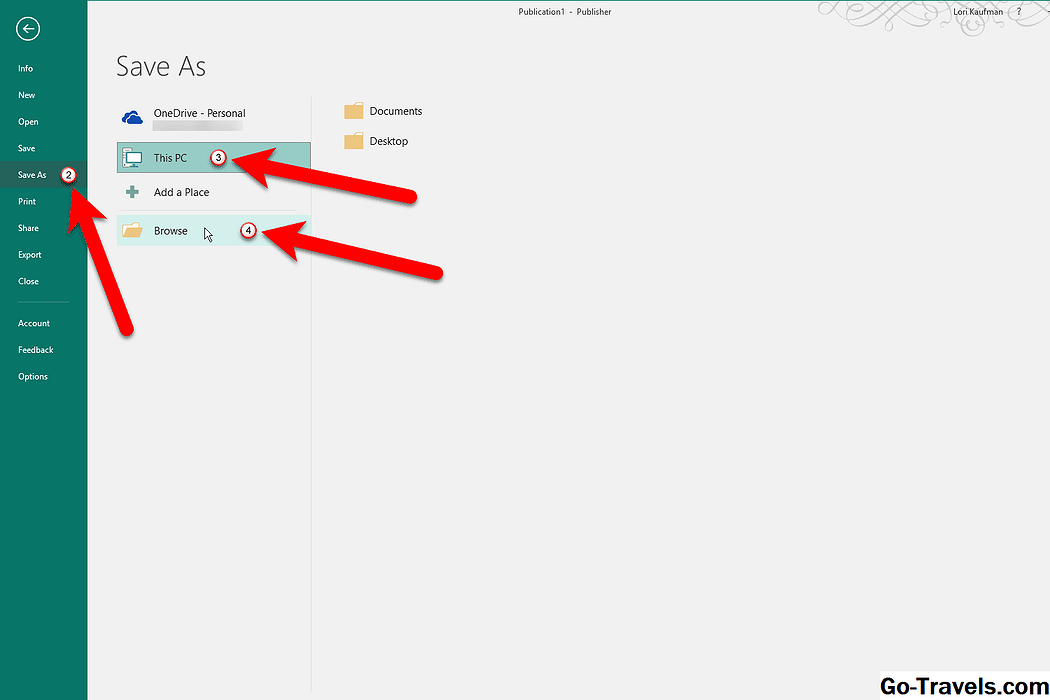The width and height of the screenshot is (1050, 700).
Task: Open the Info menu item
Action: [x=25, y=69]
